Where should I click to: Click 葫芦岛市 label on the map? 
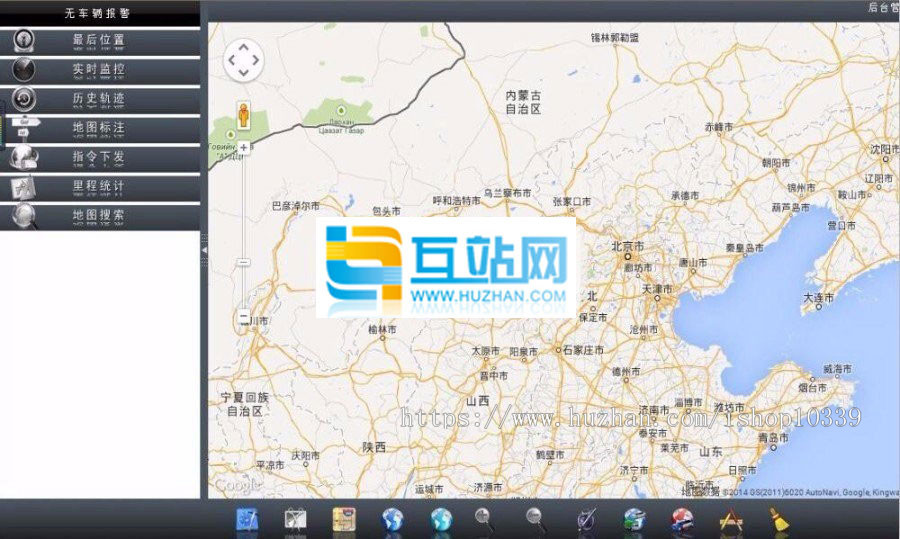tap(790, 207)
